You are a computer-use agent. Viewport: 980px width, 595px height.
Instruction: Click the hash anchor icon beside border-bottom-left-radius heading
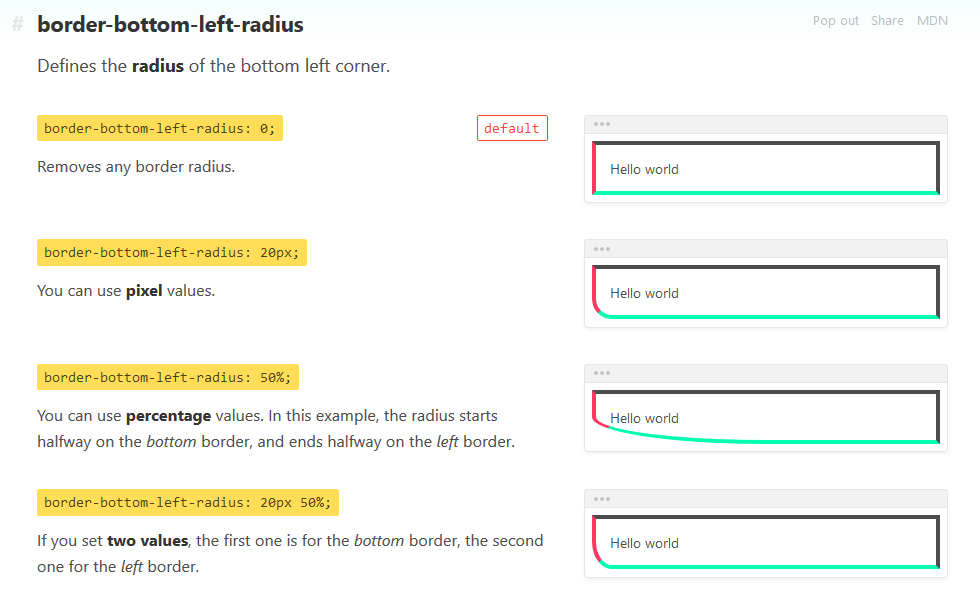(18, 24)
